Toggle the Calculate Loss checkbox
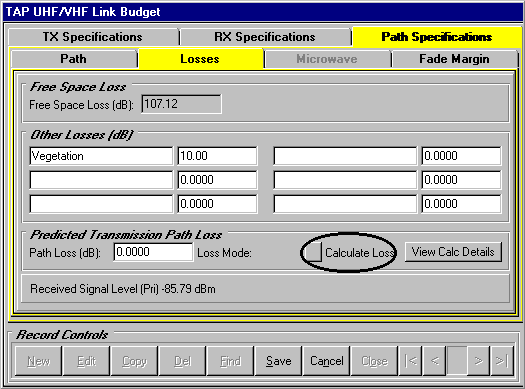 (314, 252)
